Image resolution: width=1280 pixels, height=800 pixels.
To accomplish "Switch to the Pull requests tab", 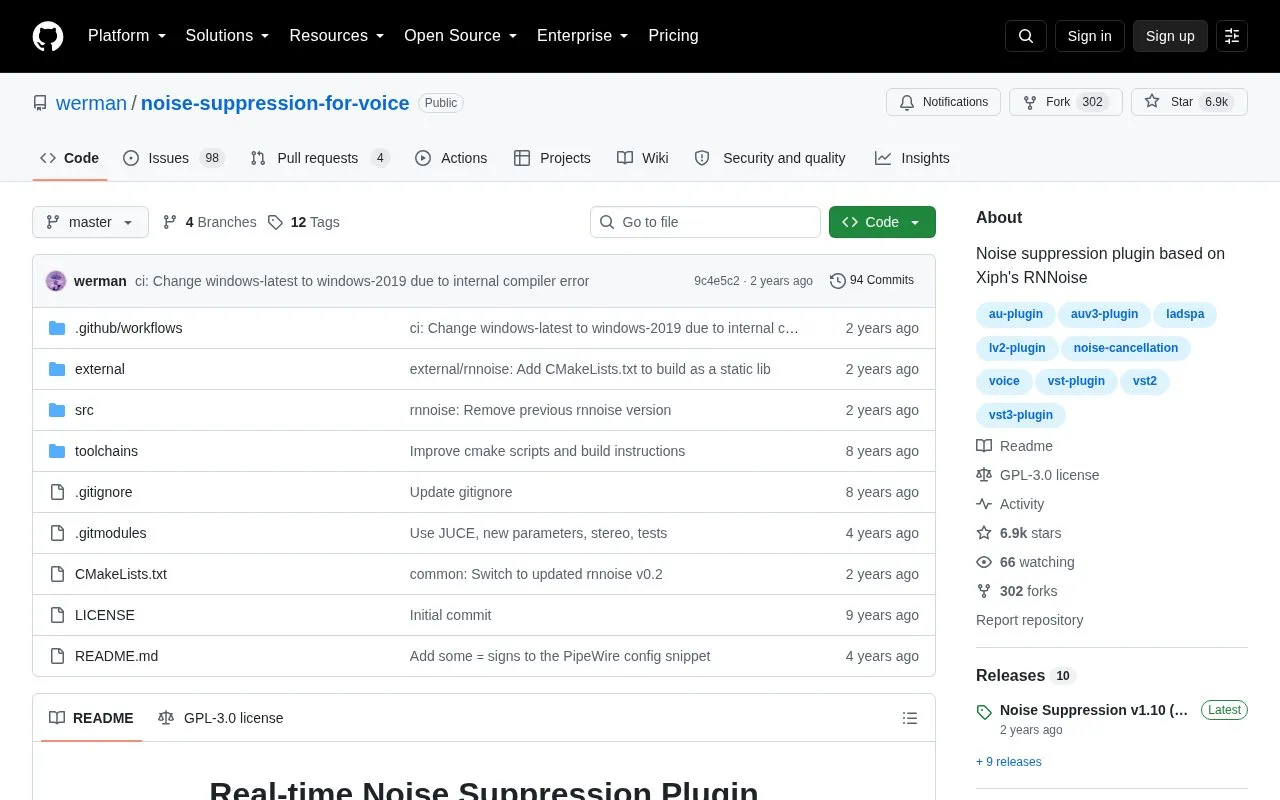I will [320, 158].
